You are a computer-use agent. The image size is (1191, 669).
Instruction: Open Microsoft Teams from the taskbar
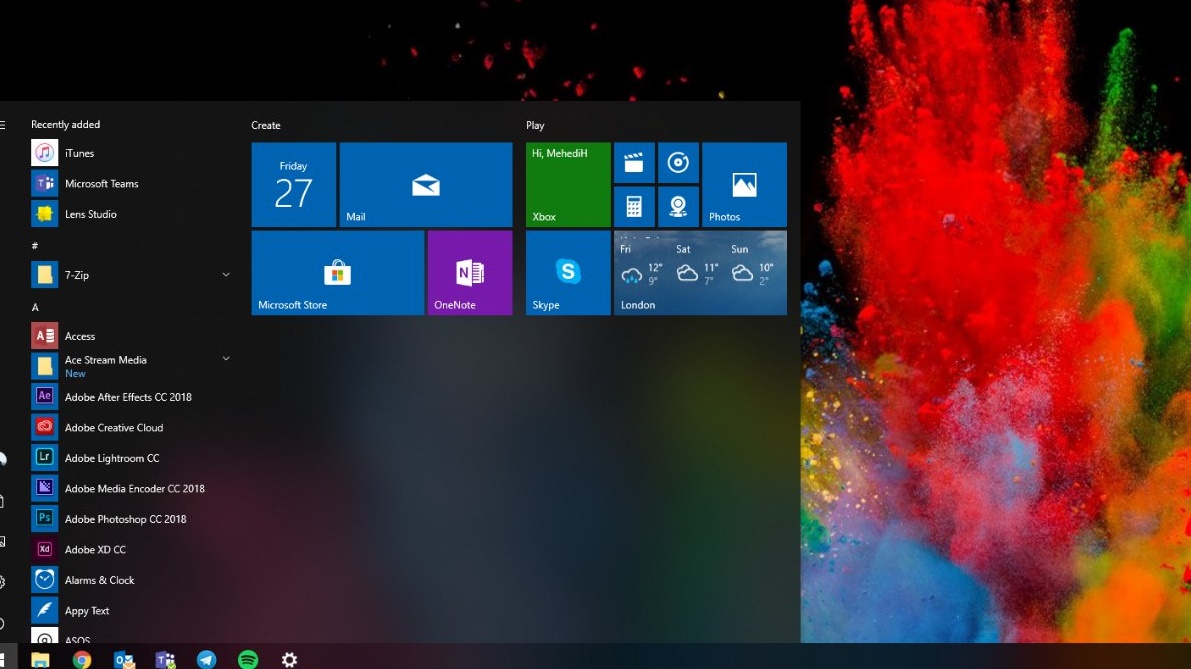tap(165, 659)
